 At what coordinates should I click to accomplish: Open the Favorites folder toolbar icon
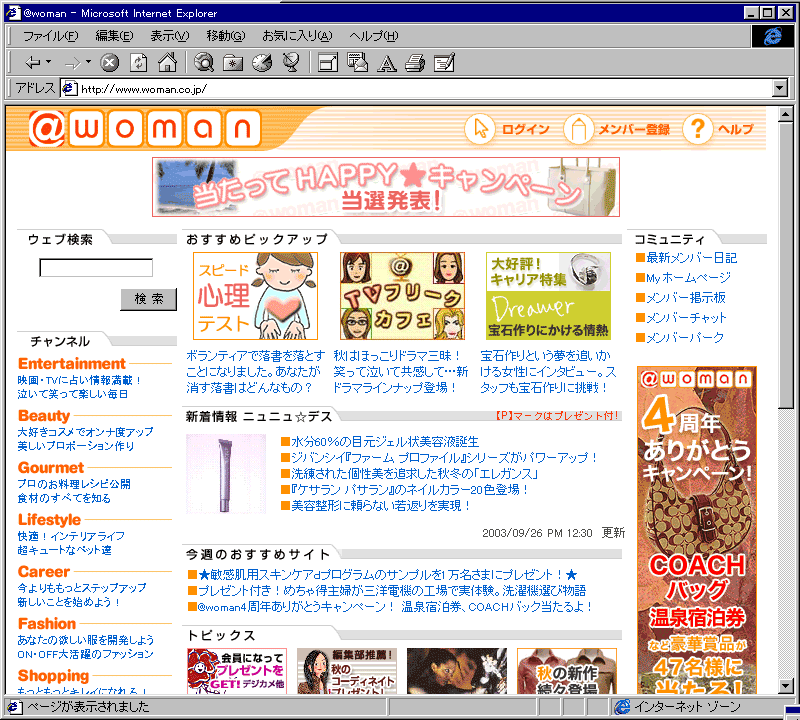[233, 63]
